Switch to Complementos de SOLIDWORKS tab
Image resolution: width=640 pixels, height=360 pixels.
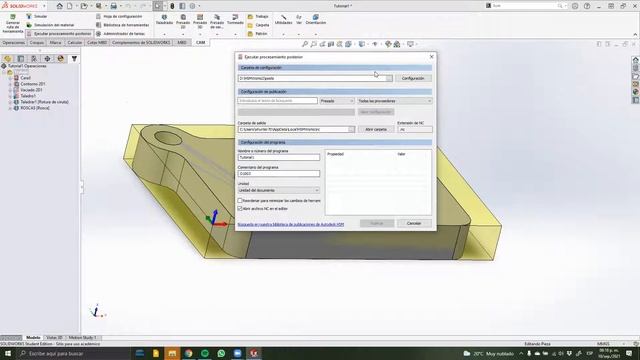pyautogui.click(x=141, y=42)
